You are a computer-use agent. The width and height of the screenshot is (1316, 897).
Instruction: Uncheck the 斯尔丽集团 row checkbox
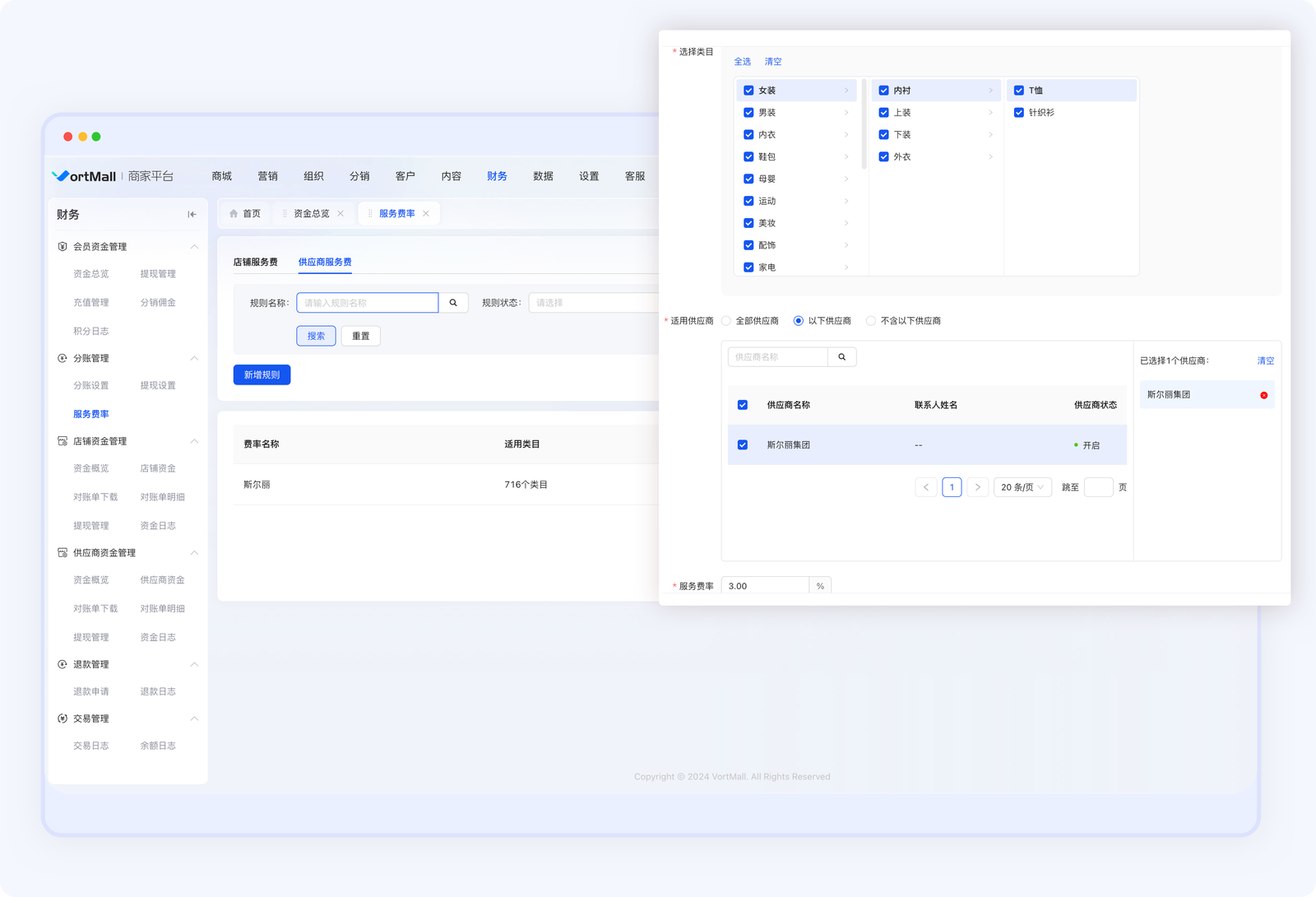(x=743, y=445)
